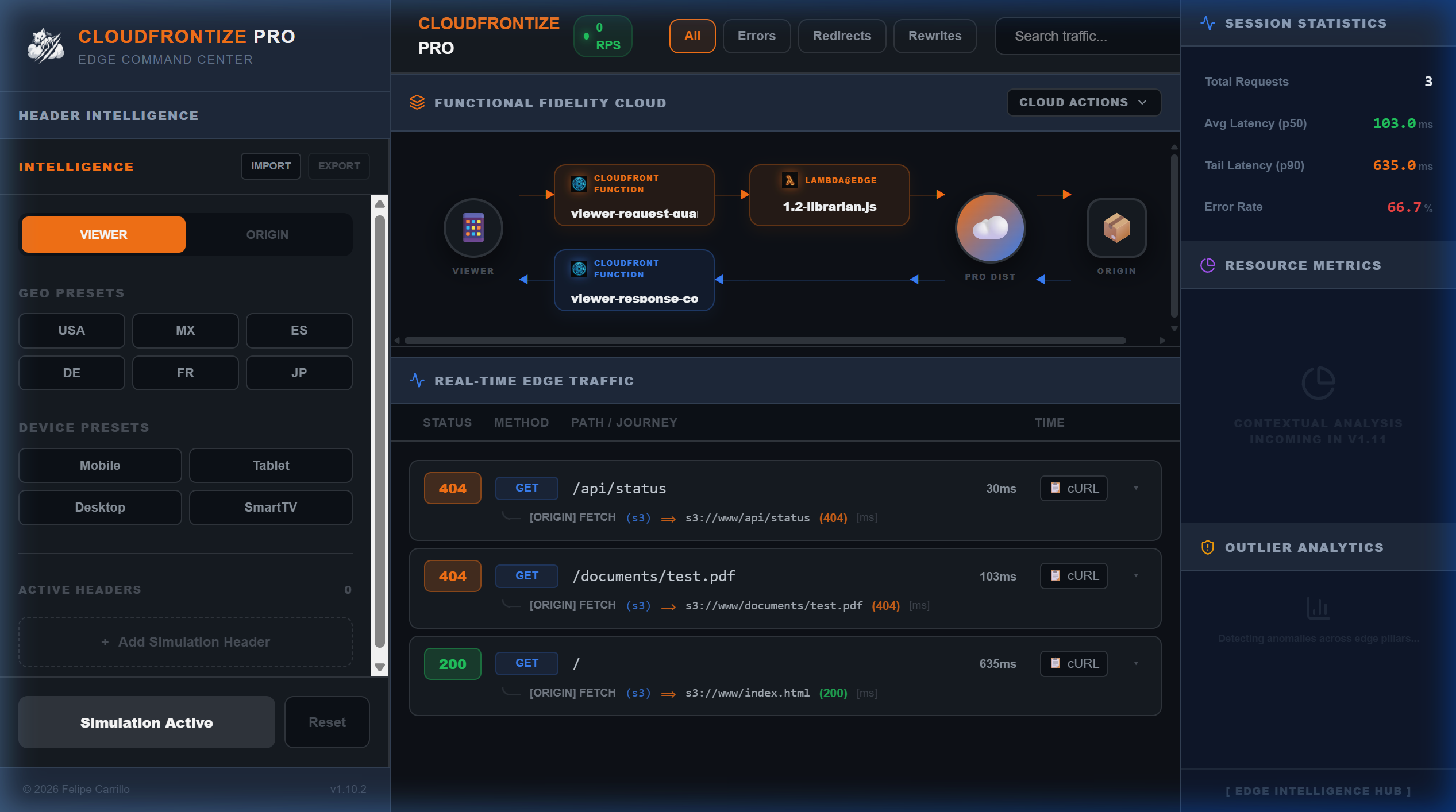Click the Cloudfrontize Pro cat logo
Image resolution: width=1456 pixels, height=812 pixels.
tap(46, 46)
